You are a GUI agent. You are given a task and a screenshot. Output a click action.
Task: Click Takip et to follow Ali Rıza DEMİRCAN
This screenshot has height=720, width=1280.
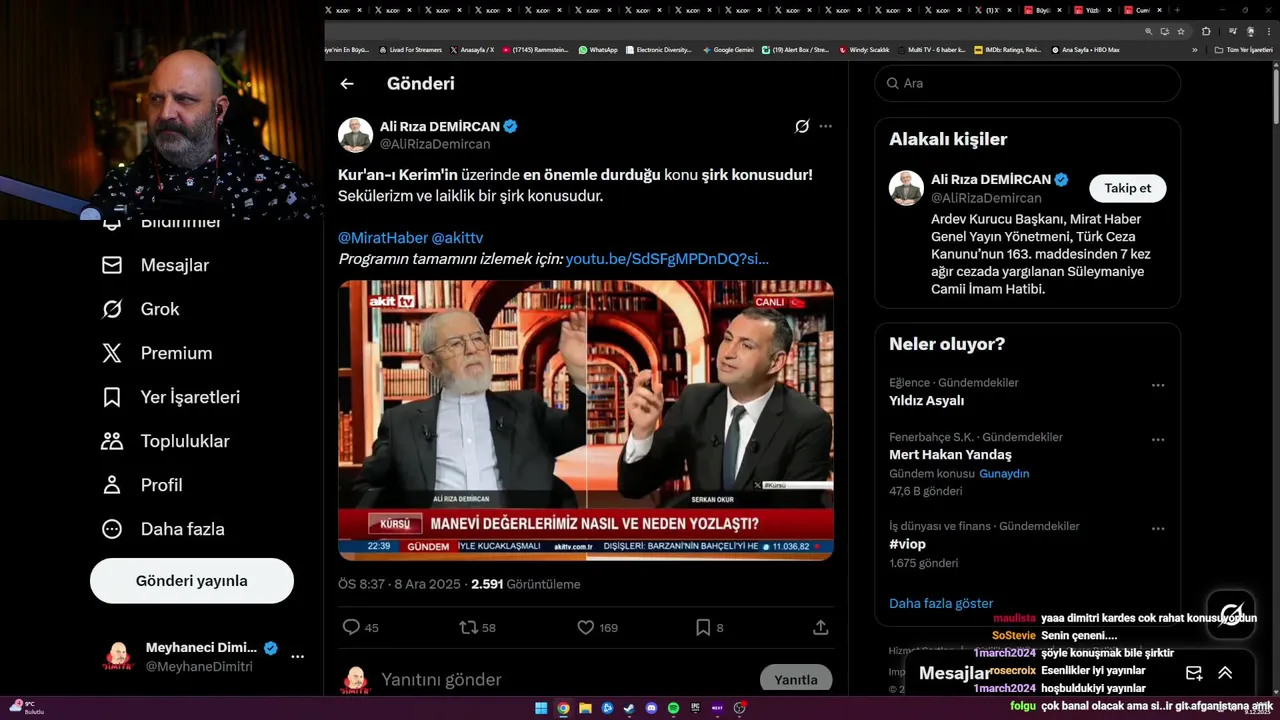click(1127, 188)
